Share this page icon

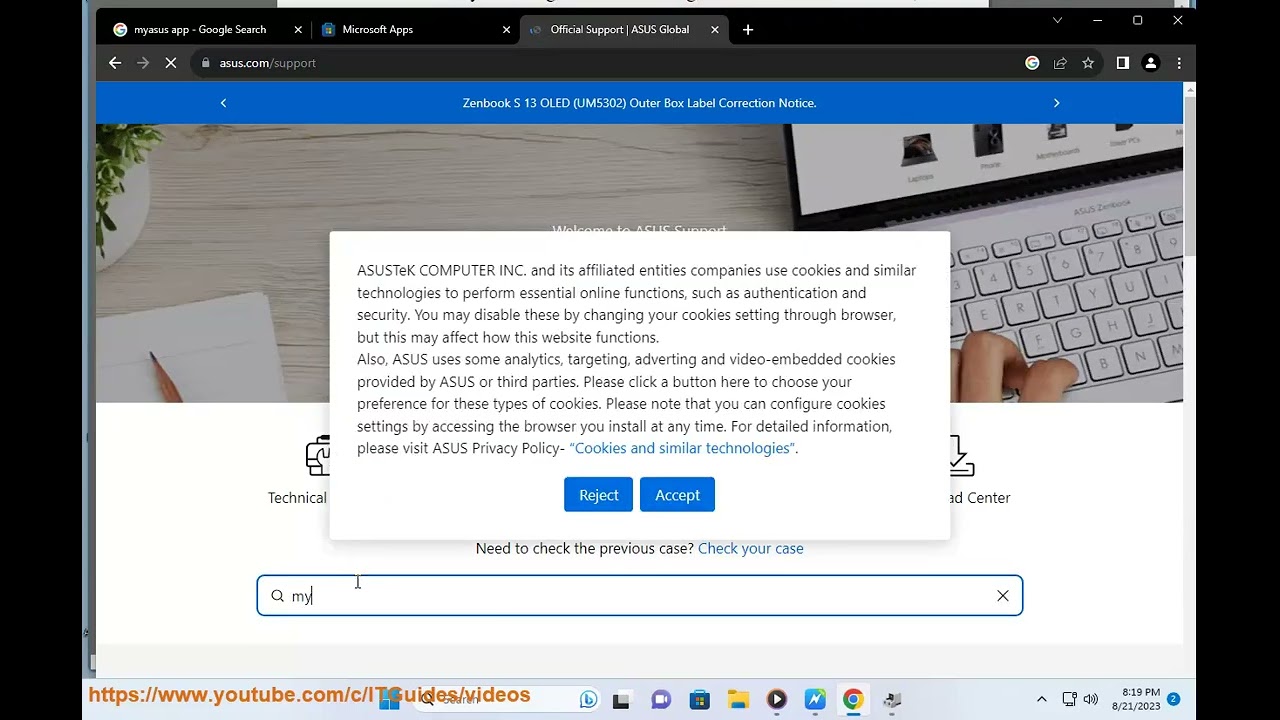[x=1060, y=63]
